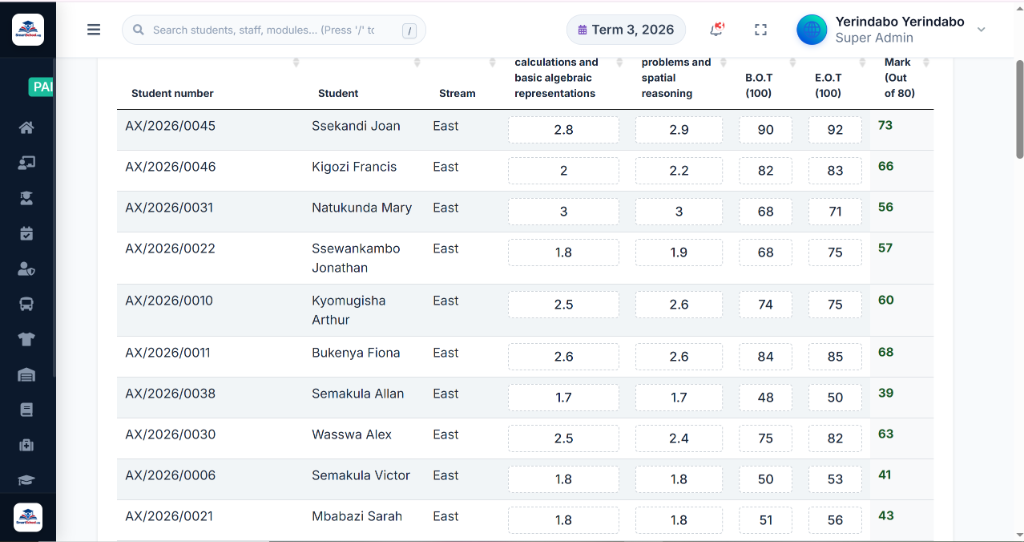
Task: Open the t-shirt uniform sidebar icon
Action: pyautogui.click(x=26, y=339)
